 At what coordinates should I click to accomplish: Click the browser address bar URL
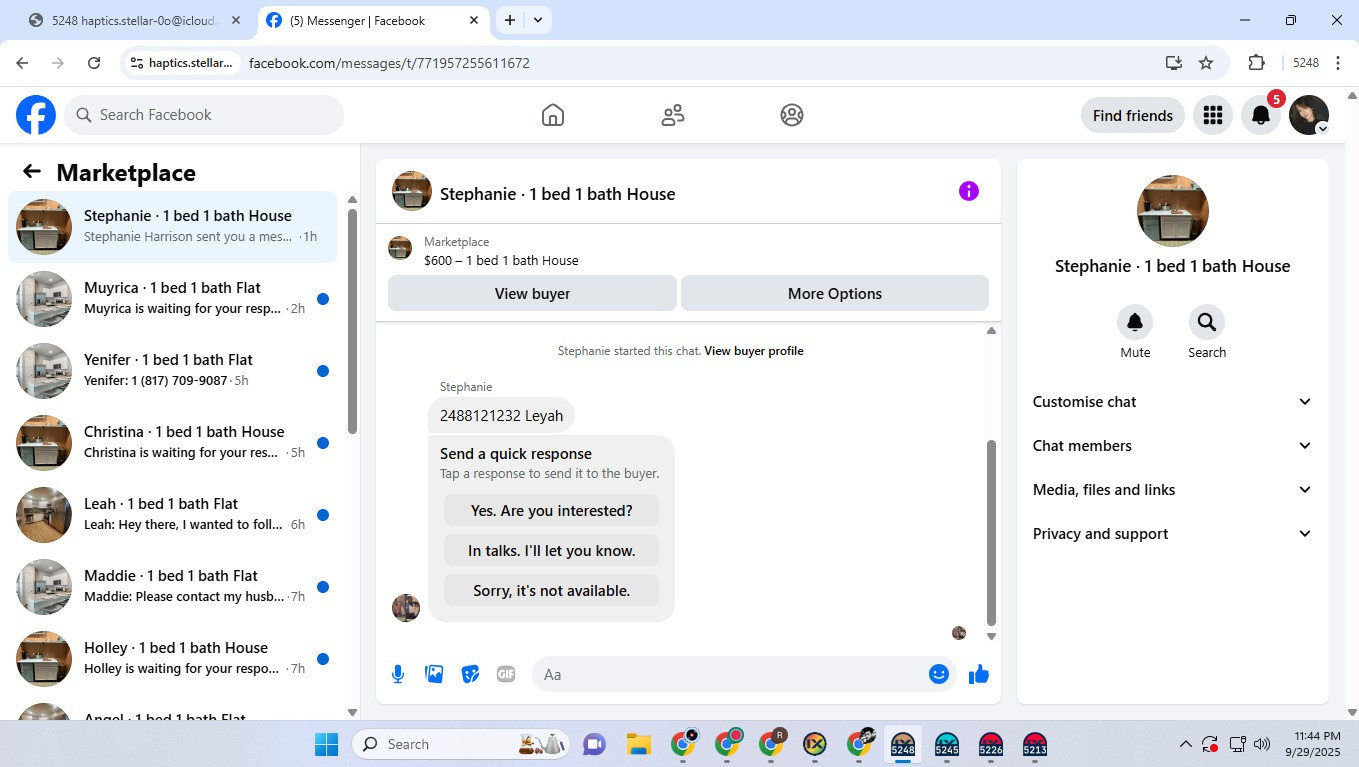pos(389,63)
